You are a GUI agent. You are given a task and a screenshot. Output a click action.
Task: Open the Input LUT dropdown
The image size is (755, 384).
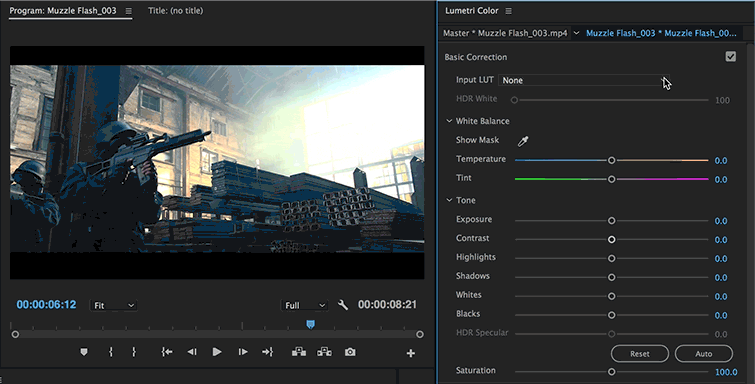[583, 80]
